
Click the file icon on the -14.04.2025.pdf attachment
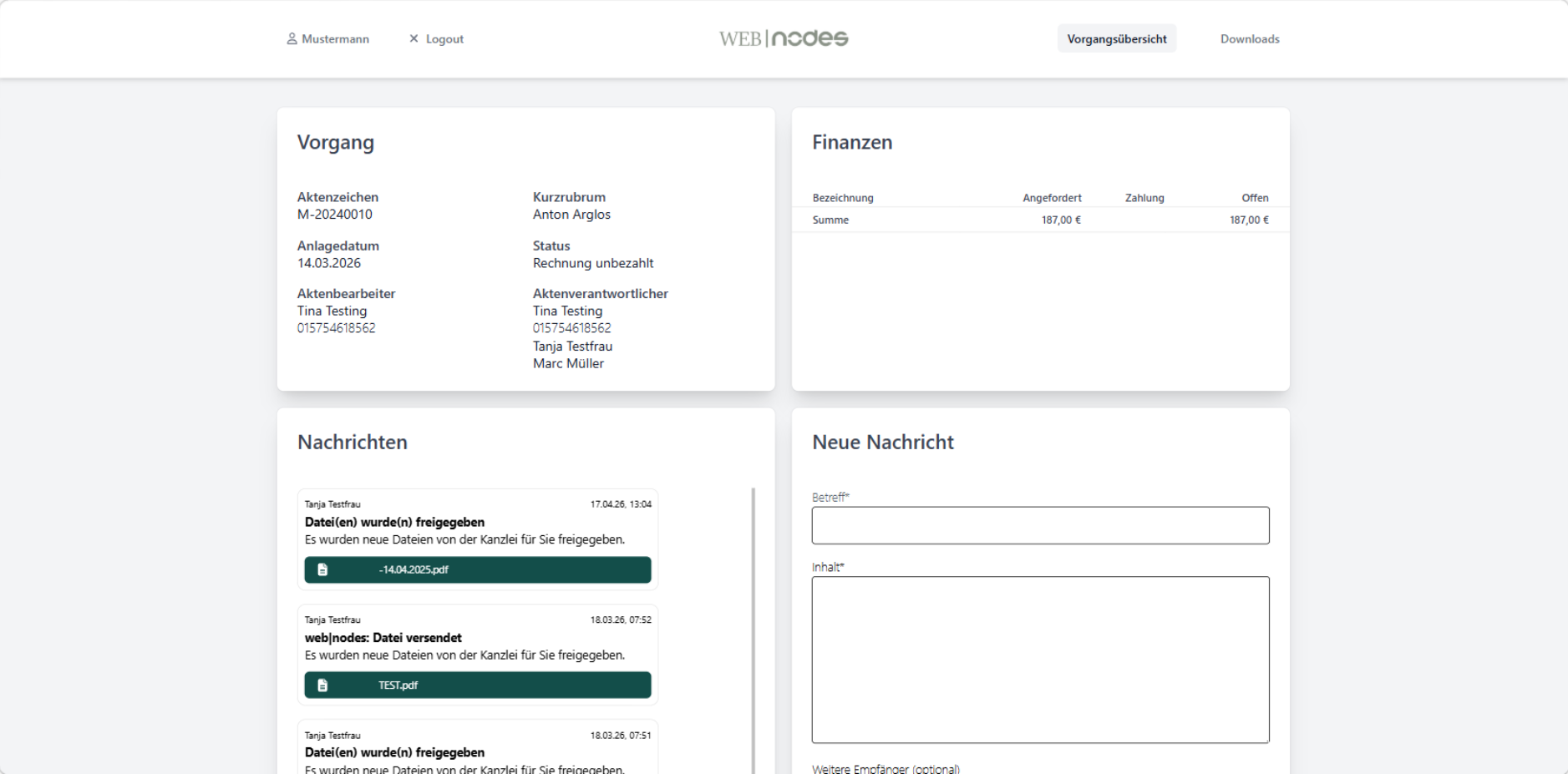(322, 570)
